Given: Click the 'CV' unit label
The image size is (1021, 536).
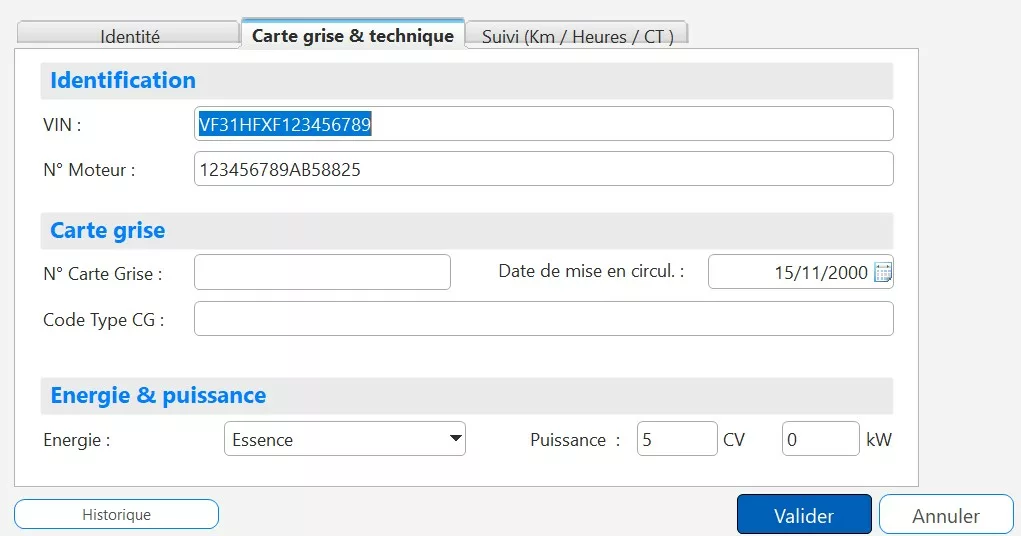Looking at the screenshot, I should (734, 440).
